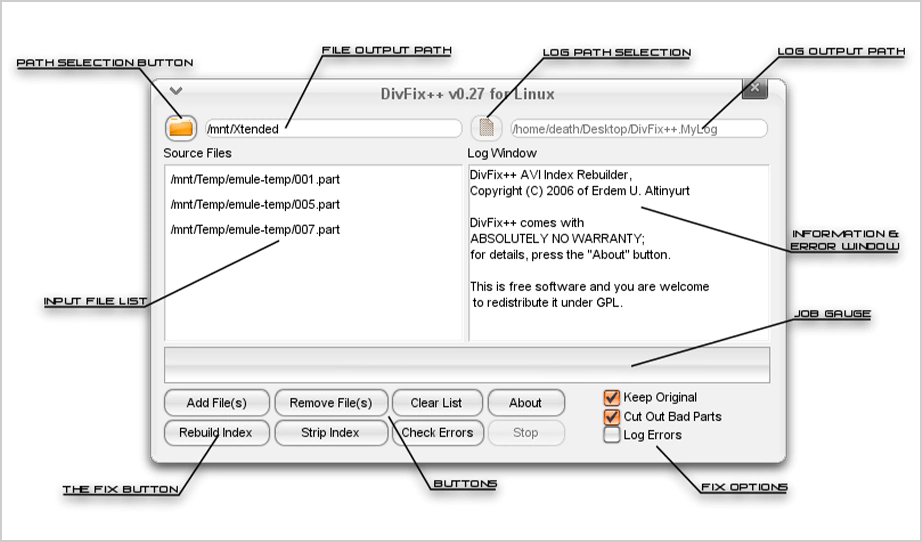Disable the Cut Out Bad Parts option
This screenshot has width=922, height=542.
[x=612, y=417]
